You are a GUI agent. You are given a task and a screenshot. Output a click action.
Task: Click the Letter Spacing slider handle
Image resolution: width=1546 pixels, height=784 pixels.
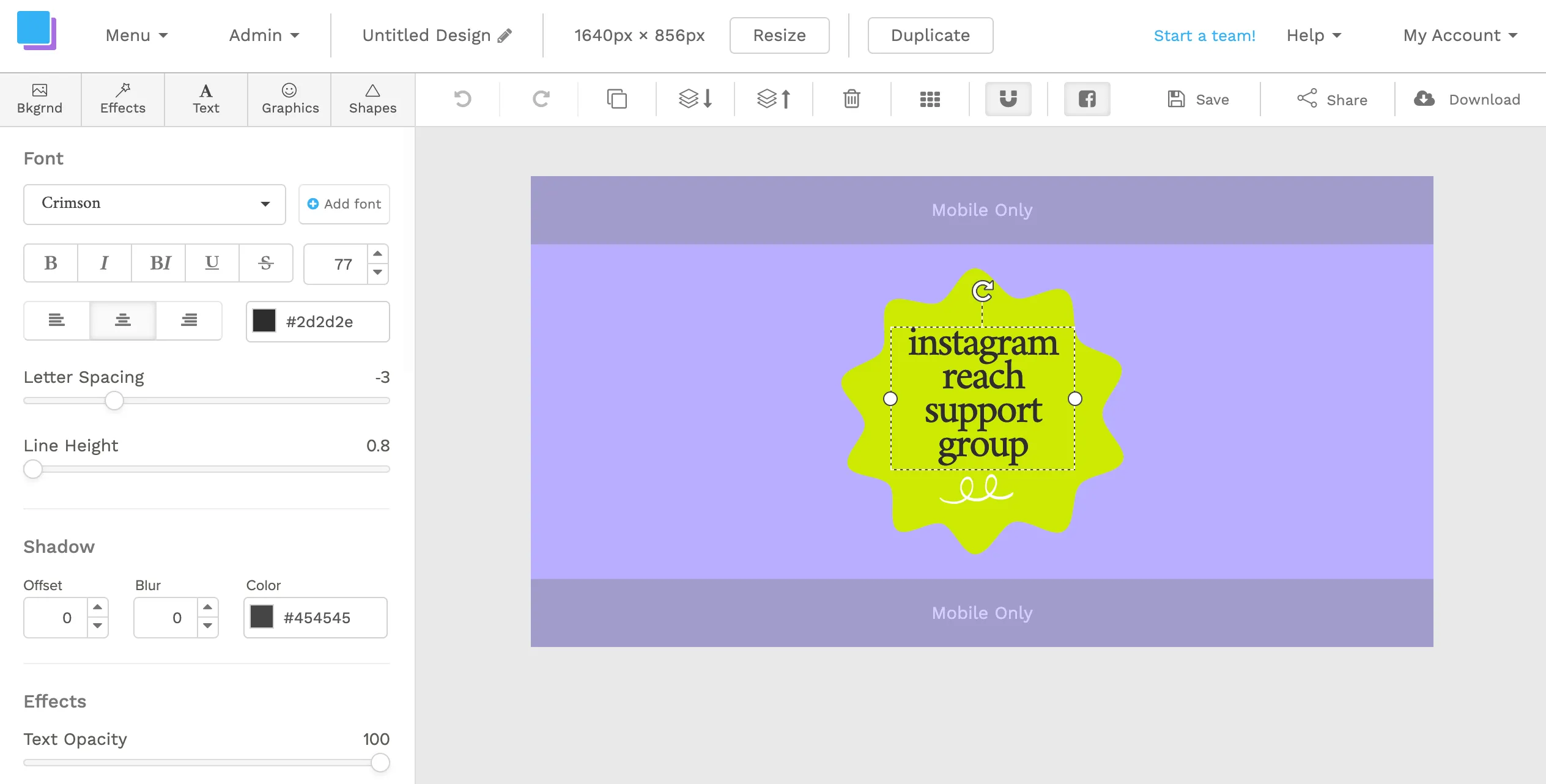click(114, 401)
